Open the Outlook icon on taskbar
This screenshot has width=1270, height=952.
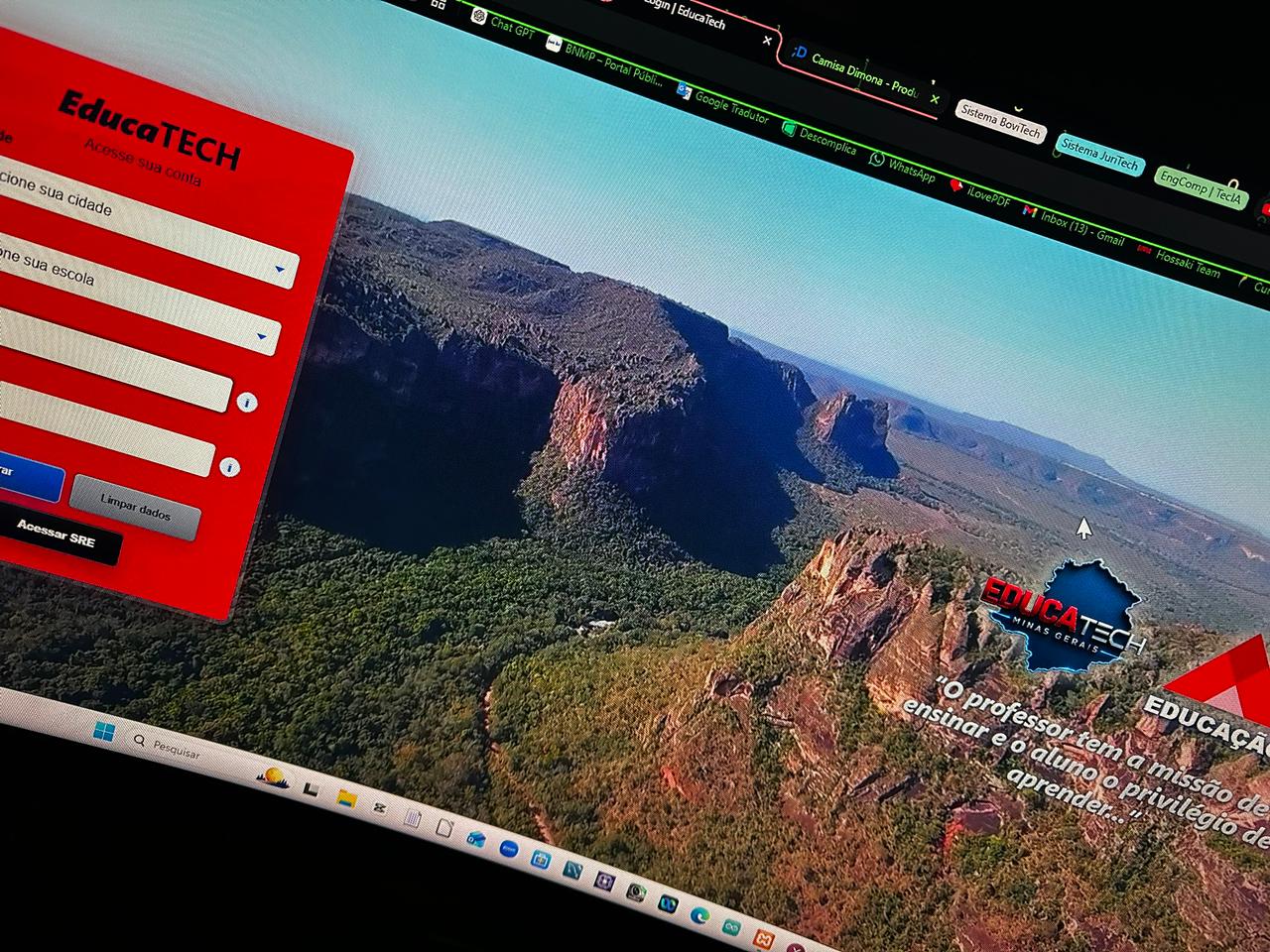click(x=476, y=839)
